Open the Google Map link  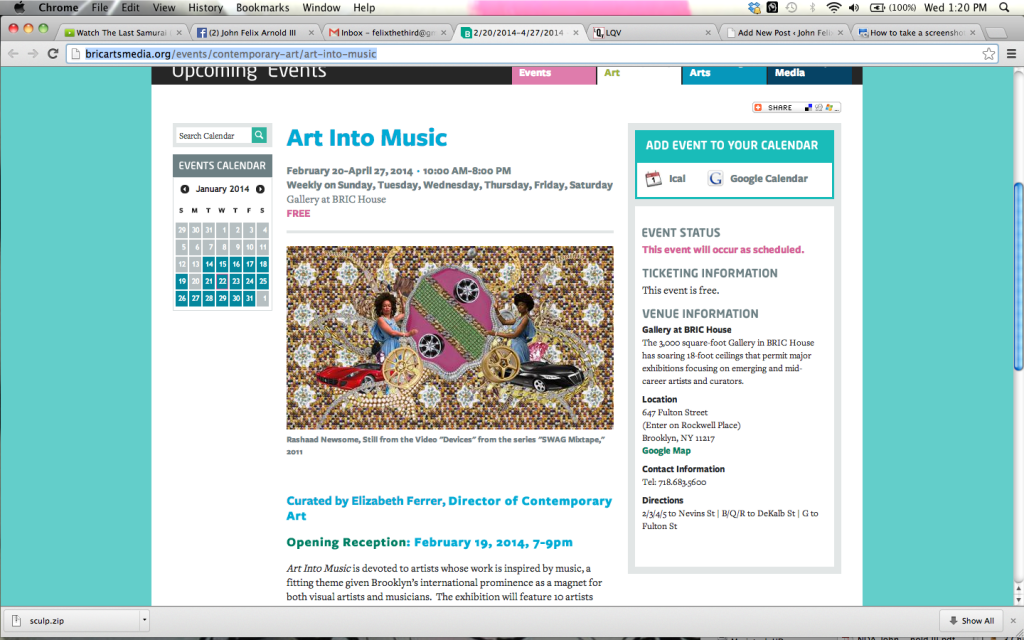click(x=666, y=451)
